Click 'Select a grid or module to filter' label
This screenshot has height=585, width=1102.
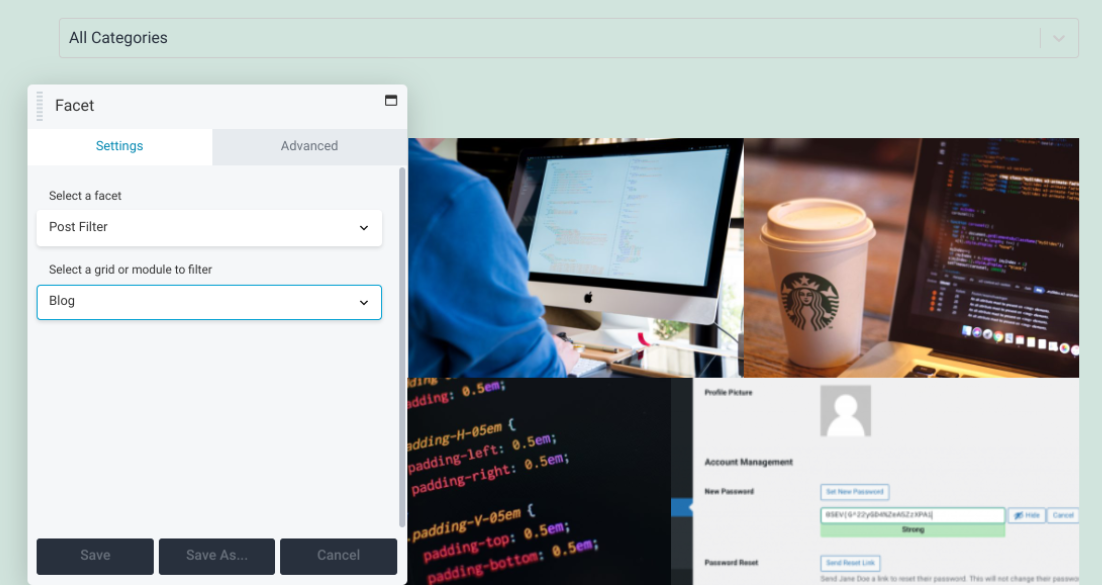pos(130,270)
